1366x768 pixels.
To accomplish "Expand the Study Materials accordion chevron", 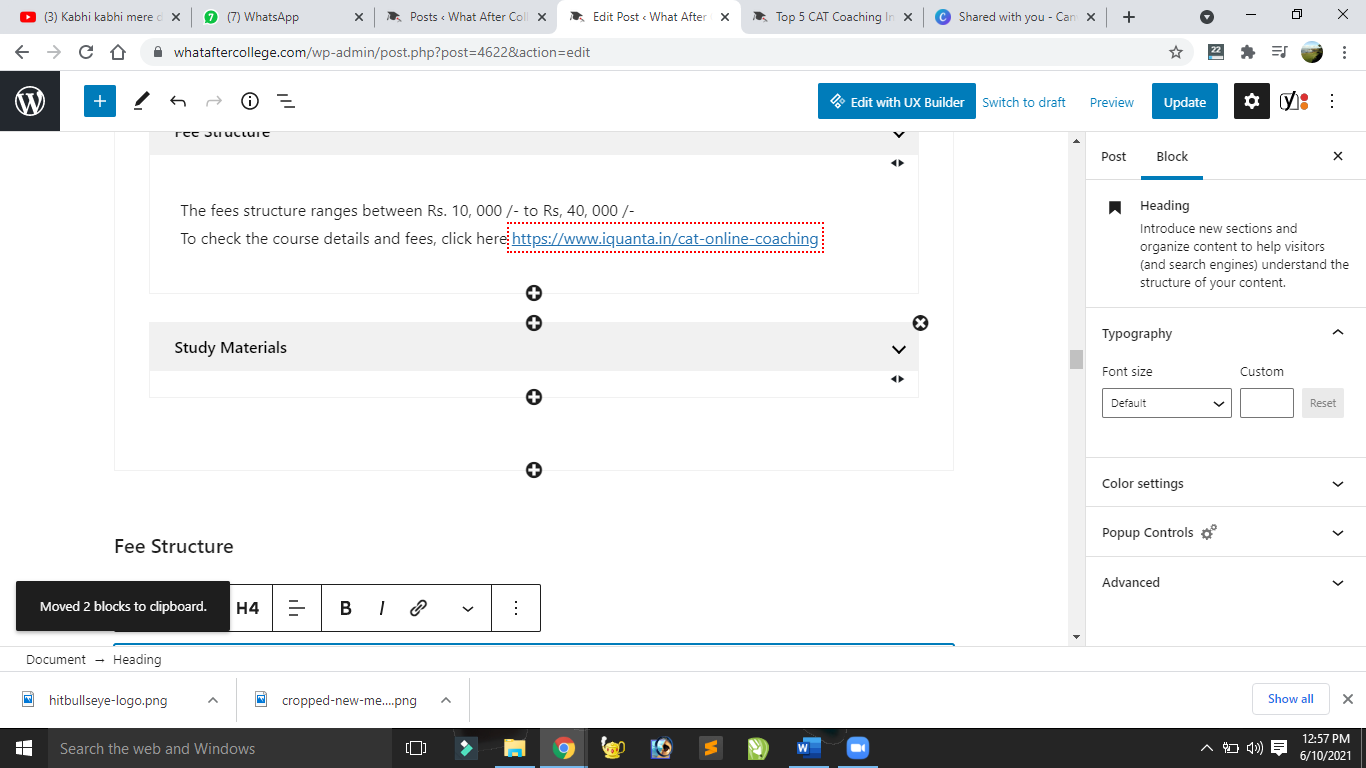I will [x=898, y=349].
